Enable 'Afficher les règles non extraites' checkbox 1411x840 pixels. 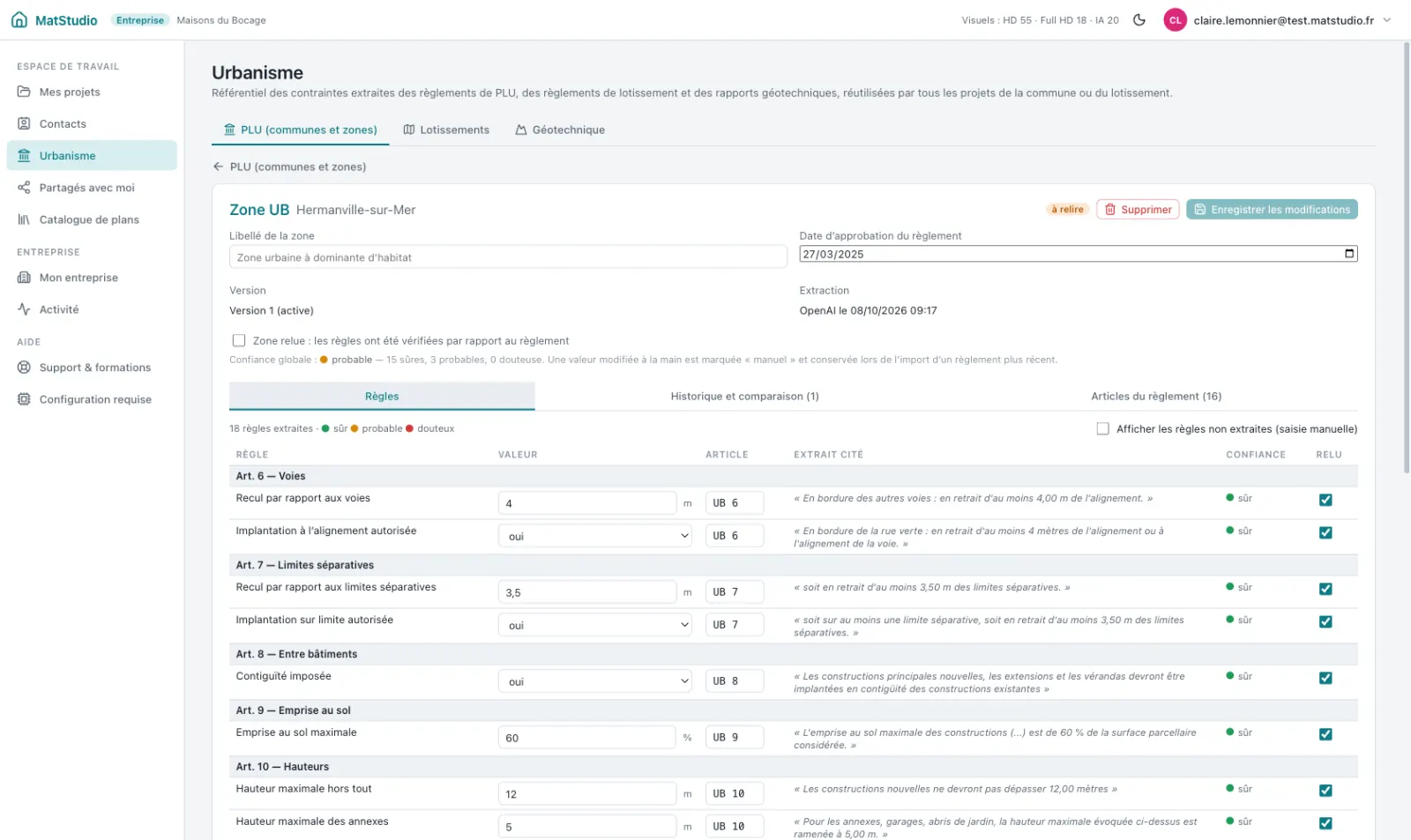click(x=1102, y=428)
